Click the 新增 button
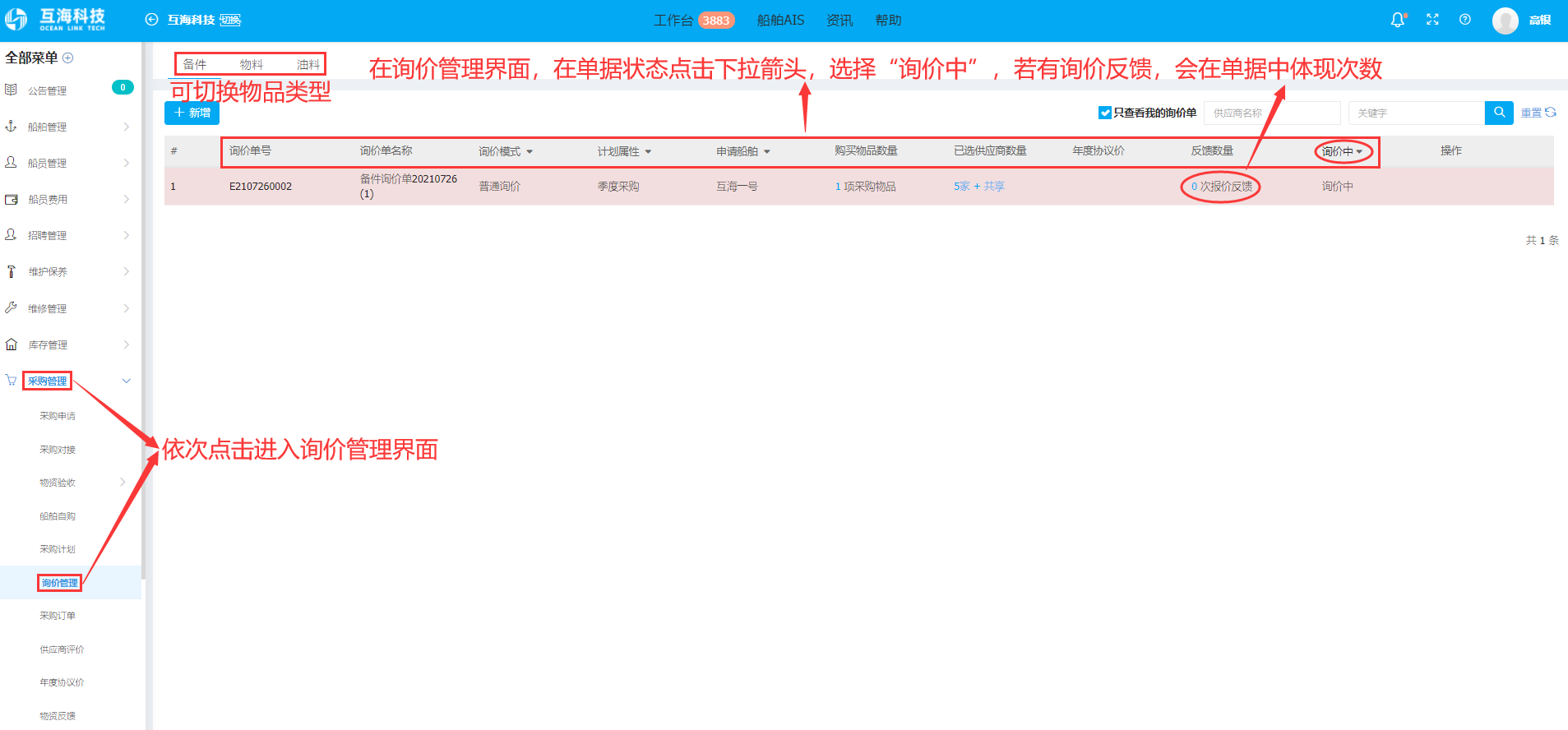Screen dimensions: 1568x730 (192, 113)
